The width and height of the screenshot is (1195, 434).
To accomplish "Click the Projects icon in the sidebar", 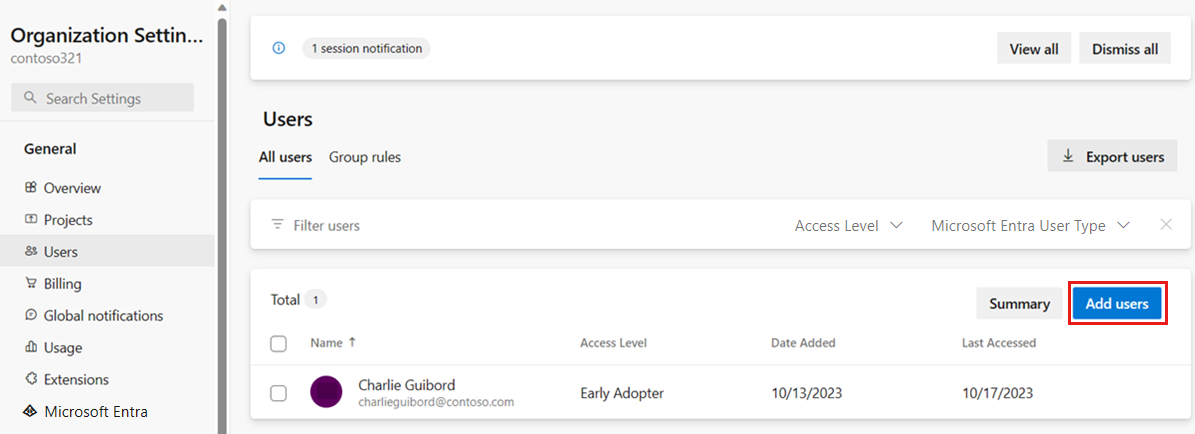I will [30, 220].
